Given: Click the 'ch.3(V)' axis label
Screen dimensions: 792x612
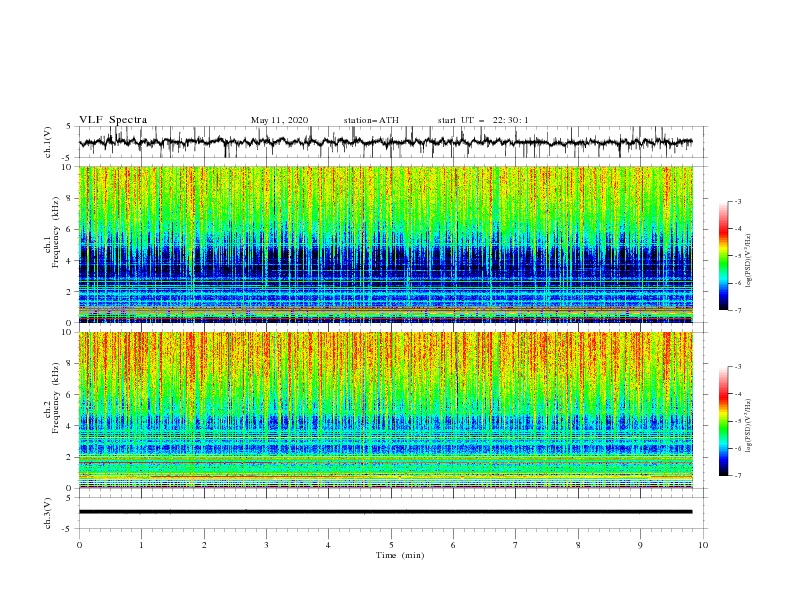Looking at the screenshot, I should click(48, 513).
